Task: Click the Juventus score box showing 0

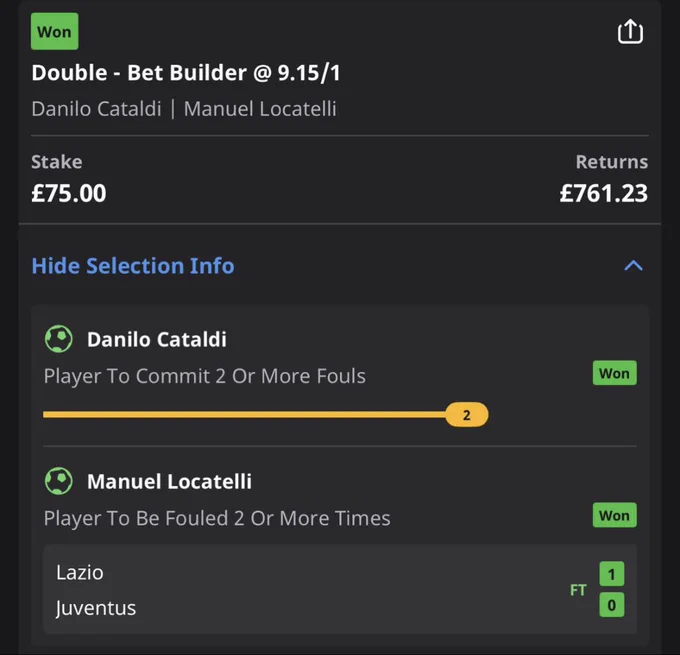Action: pos(611,605)
